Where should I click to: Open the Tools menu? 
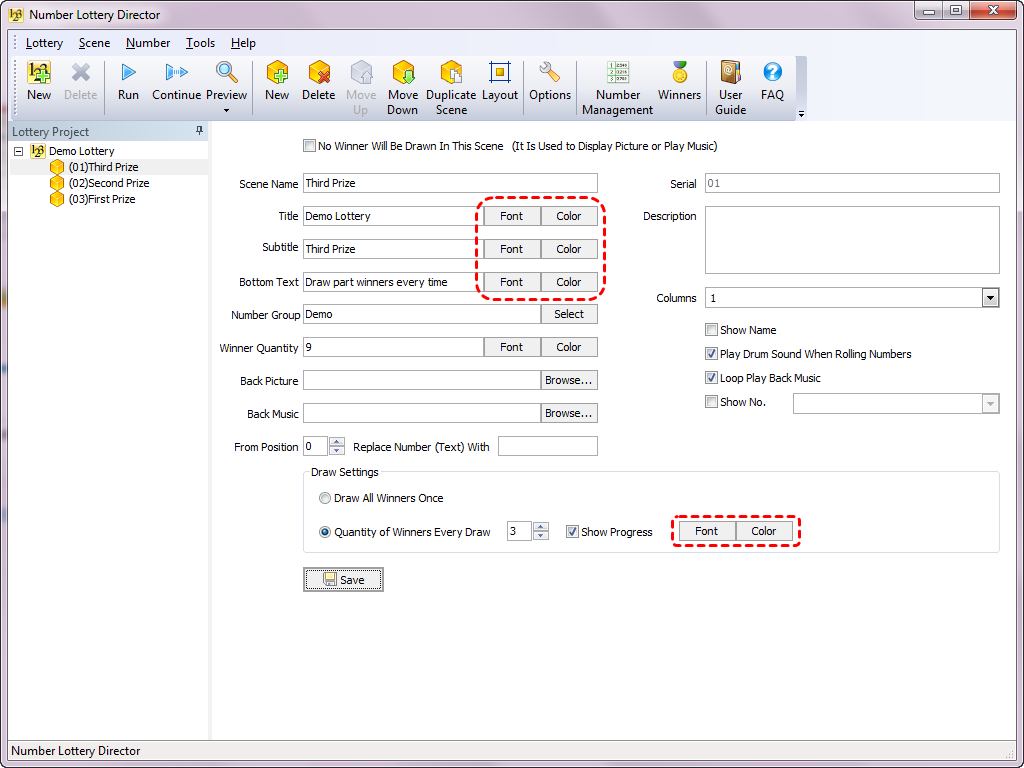click(x=200, y=43)
